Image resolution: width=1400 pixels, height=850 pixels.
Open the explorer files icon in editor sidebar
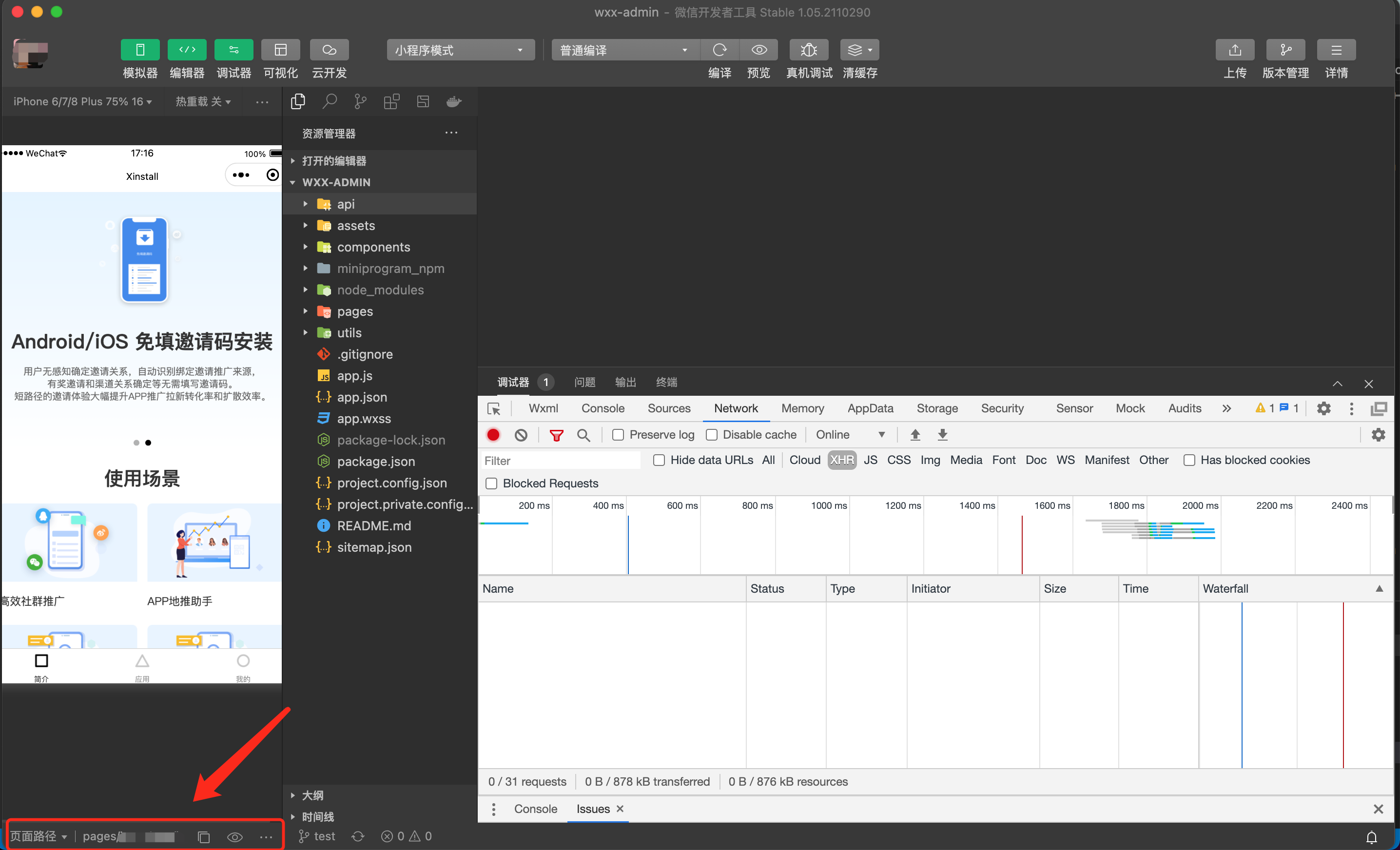pos(298,101)
